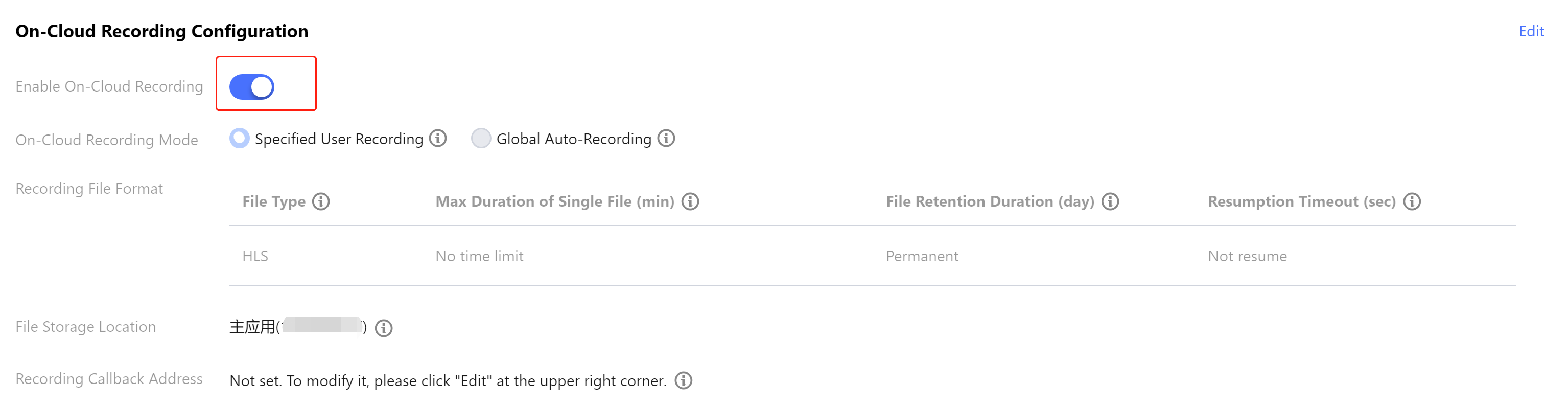1568x406 pixels.
Task: Click the info icon next to the storage location
Action: point(384,328)
